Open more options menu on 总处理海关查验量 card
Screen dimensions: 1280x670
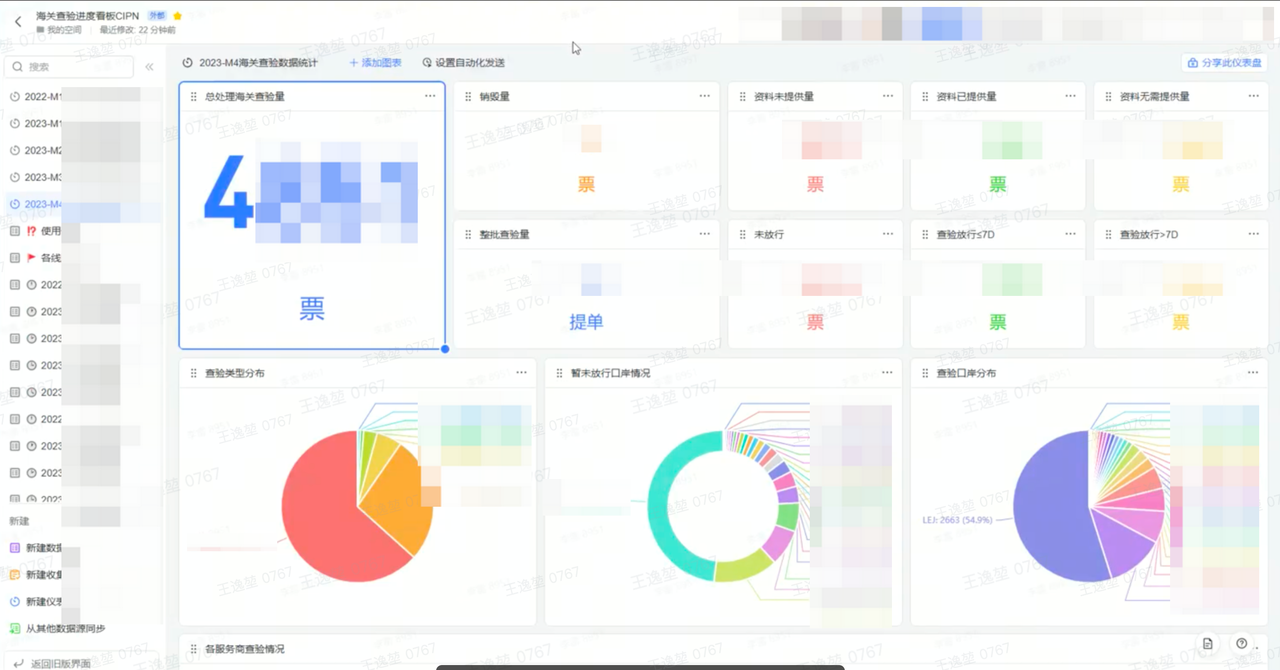tap(430, 96)
